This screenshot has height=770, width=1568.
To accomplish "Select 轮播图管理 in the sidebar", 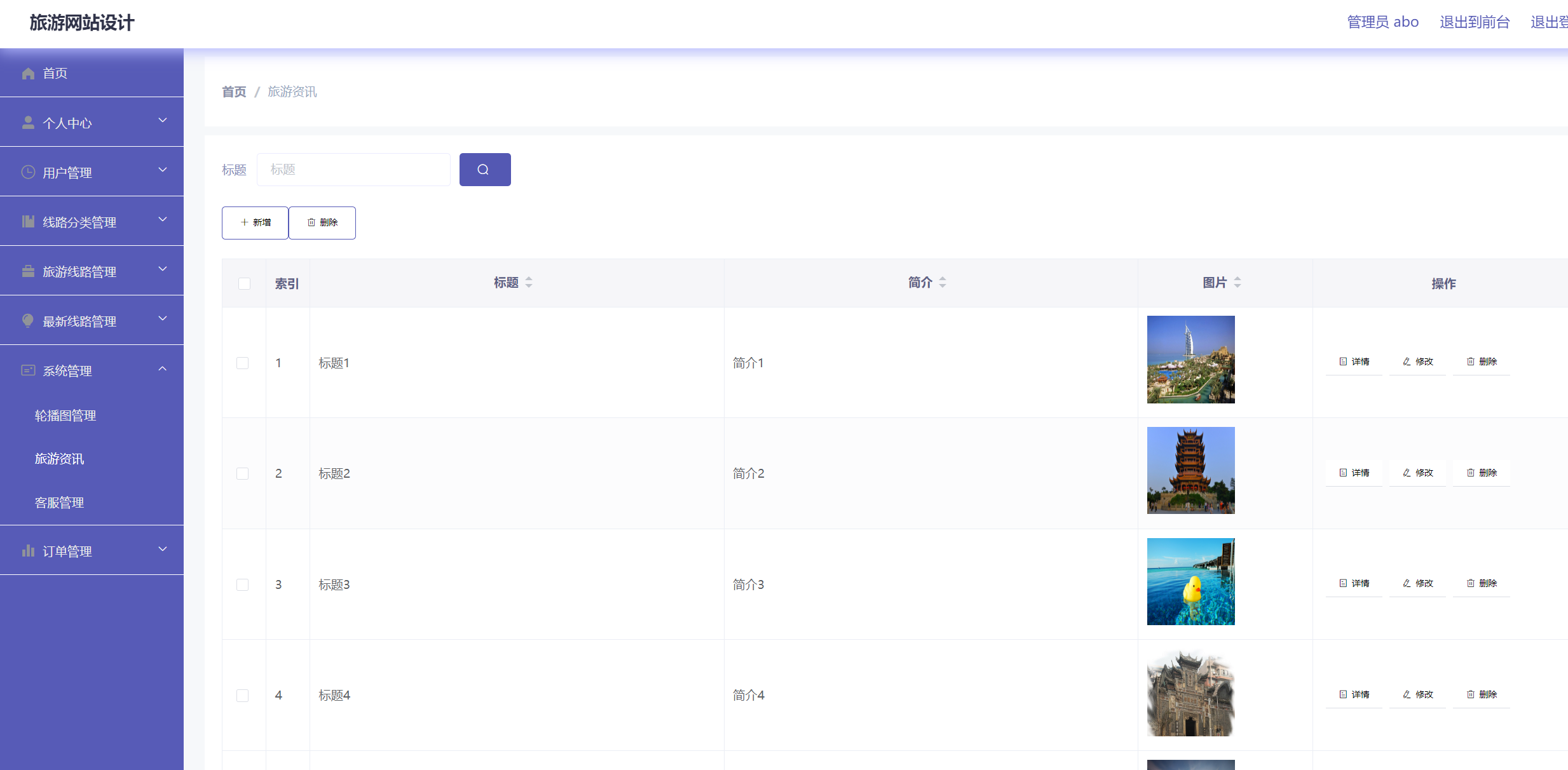I will coord(65,415).
